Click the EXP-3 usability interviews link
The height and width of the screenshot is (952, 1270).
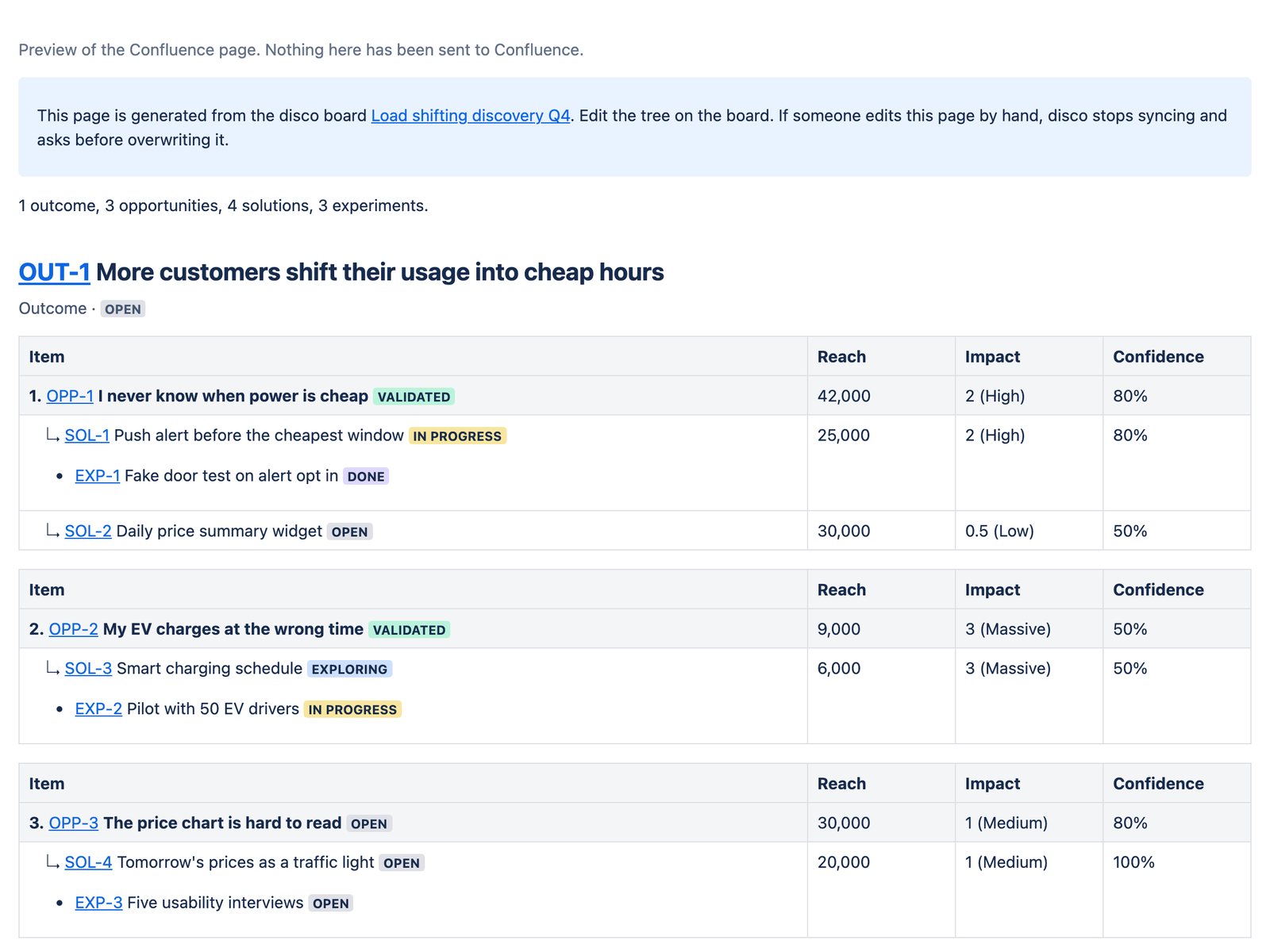pos(99,903)
